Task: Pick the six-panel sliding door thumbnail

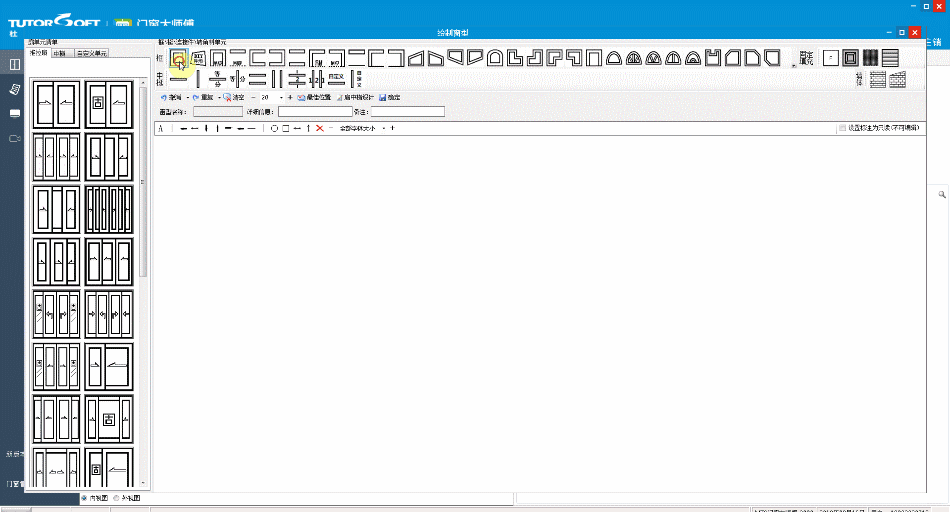Action: (109, 210)
